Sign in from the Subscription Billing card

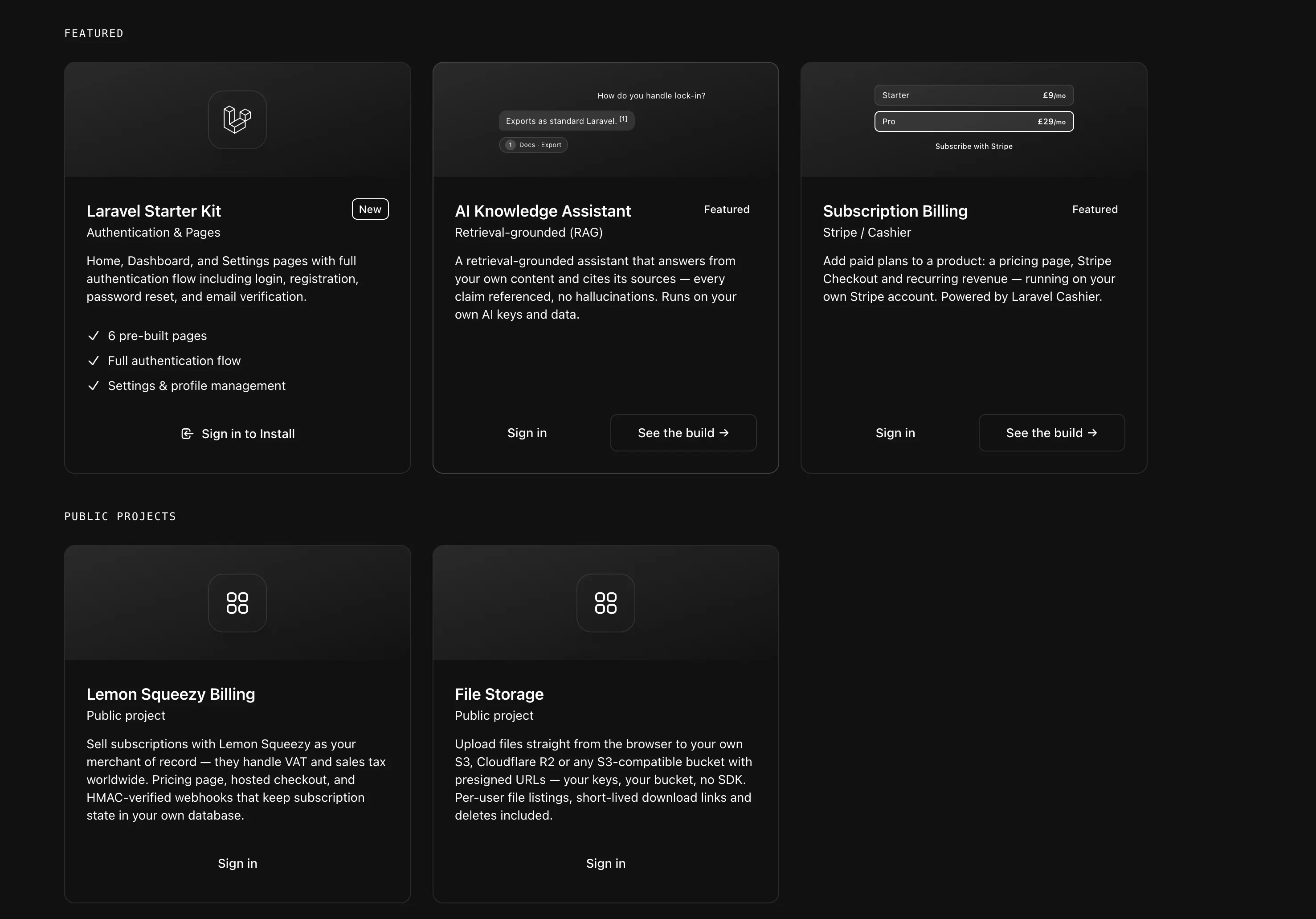[x=895, y=433]
